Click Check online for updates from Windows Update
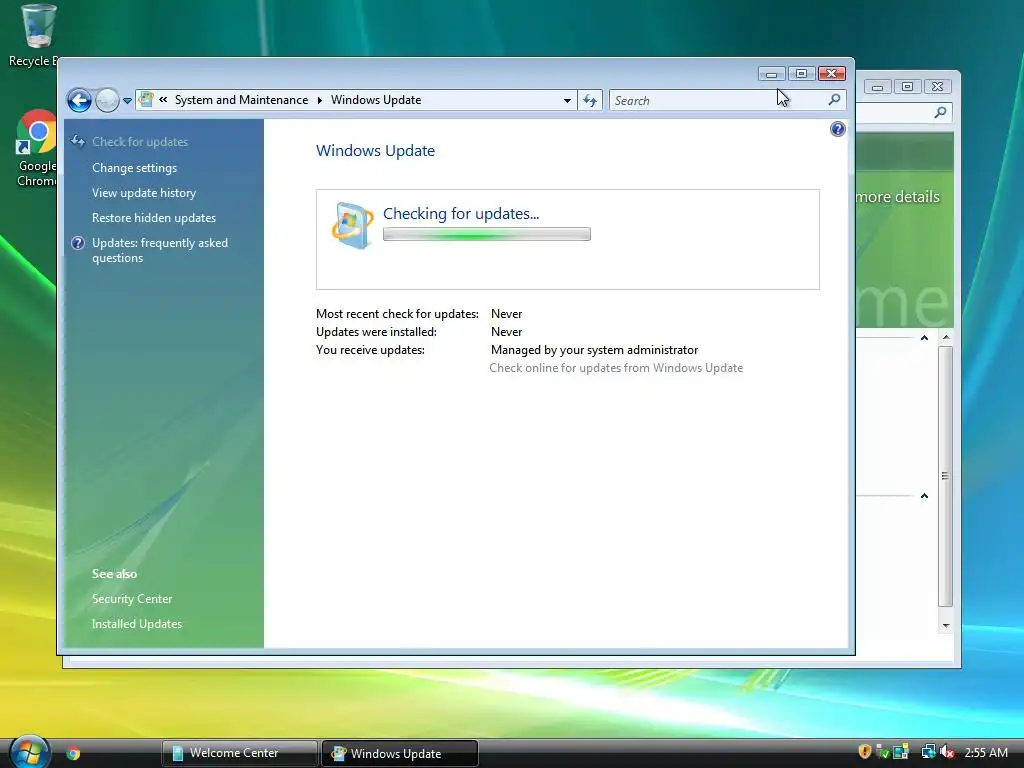The image size is (1024, 768). tap(616, 368)
